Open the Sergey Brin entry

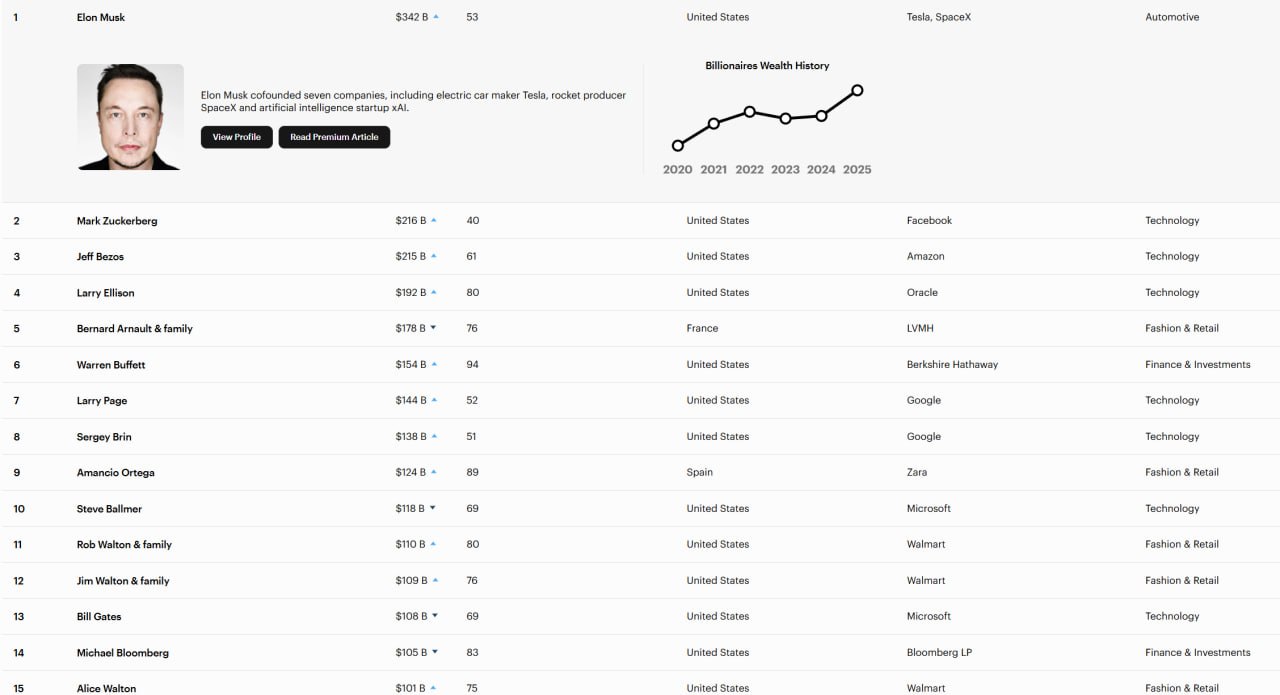(104, 437)
